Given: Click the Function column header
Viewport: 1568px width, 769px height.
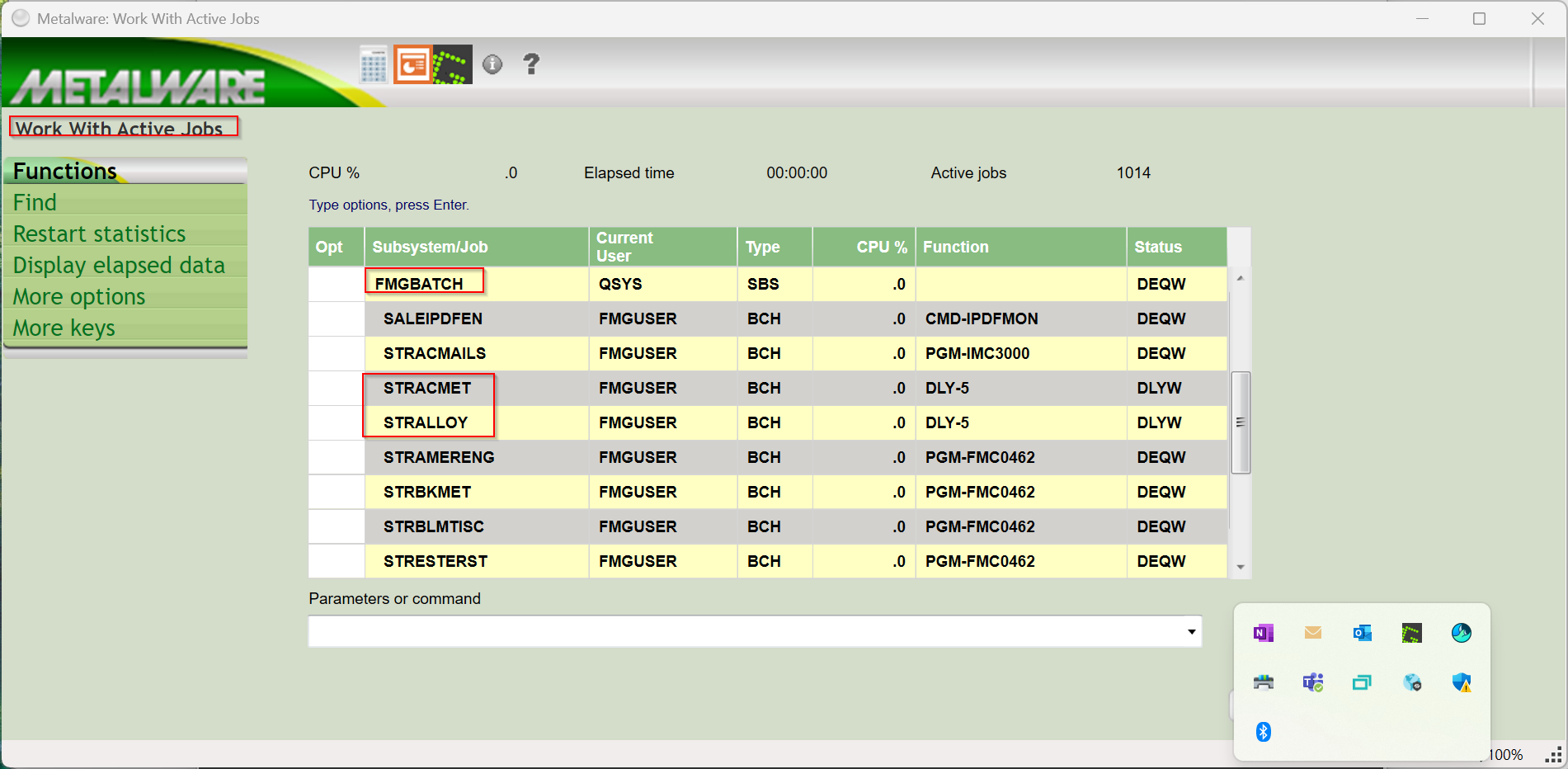Looking at the screenshot, I should (x=1021, y=247).
